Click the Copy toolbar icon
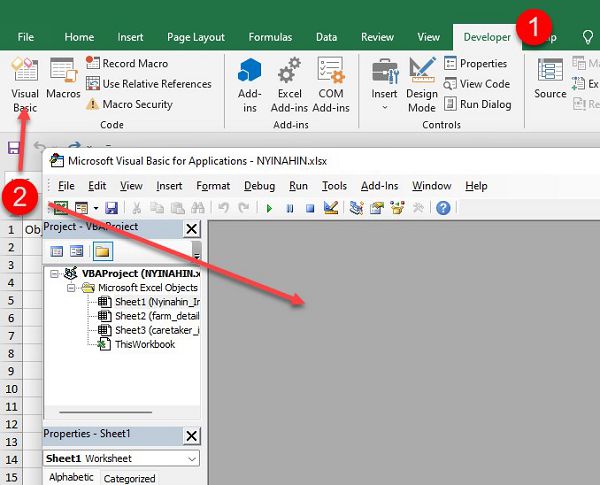Image resolution: width=600 pixels, height=485 pixels. (157, 208)
